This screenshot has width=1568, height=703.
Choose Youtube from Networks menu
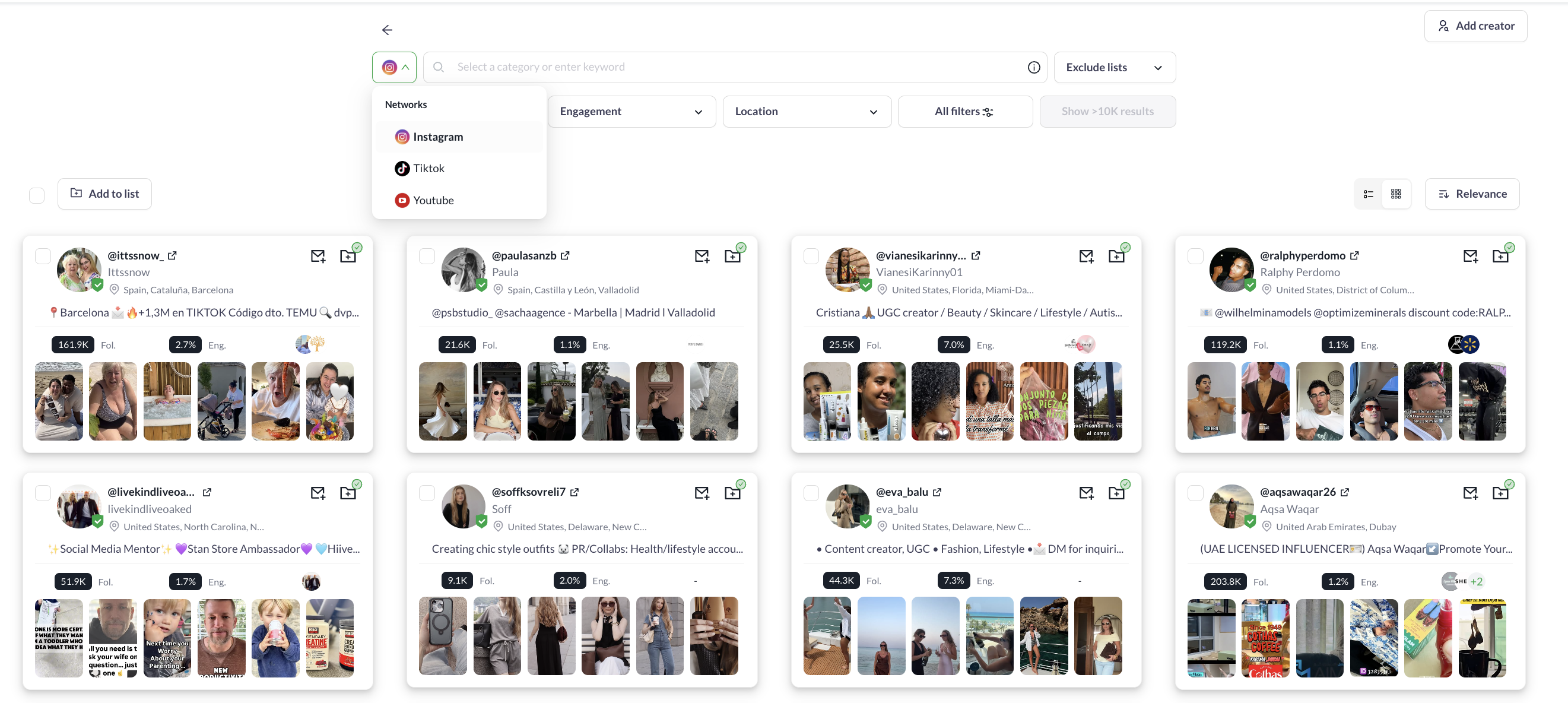point(433,201)
